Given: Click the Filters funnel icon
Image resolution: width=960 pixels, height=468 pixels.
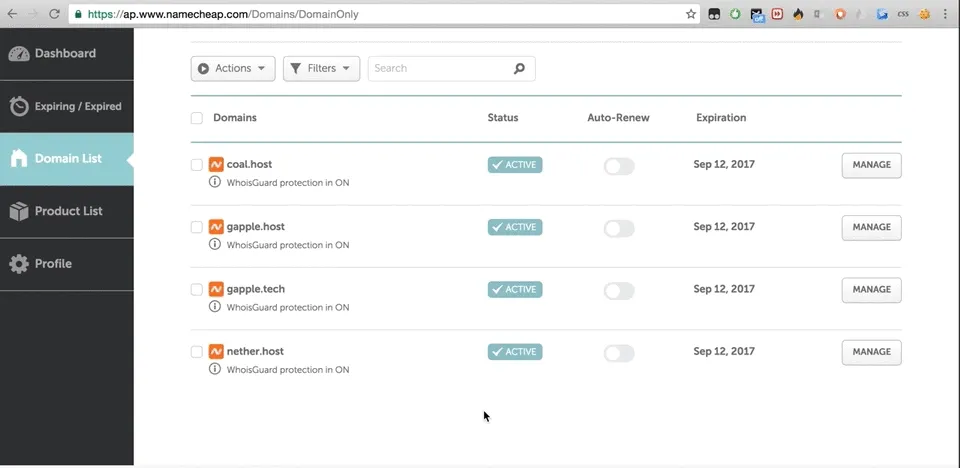Looking at the screenshot, I should (x=295, y=69).
